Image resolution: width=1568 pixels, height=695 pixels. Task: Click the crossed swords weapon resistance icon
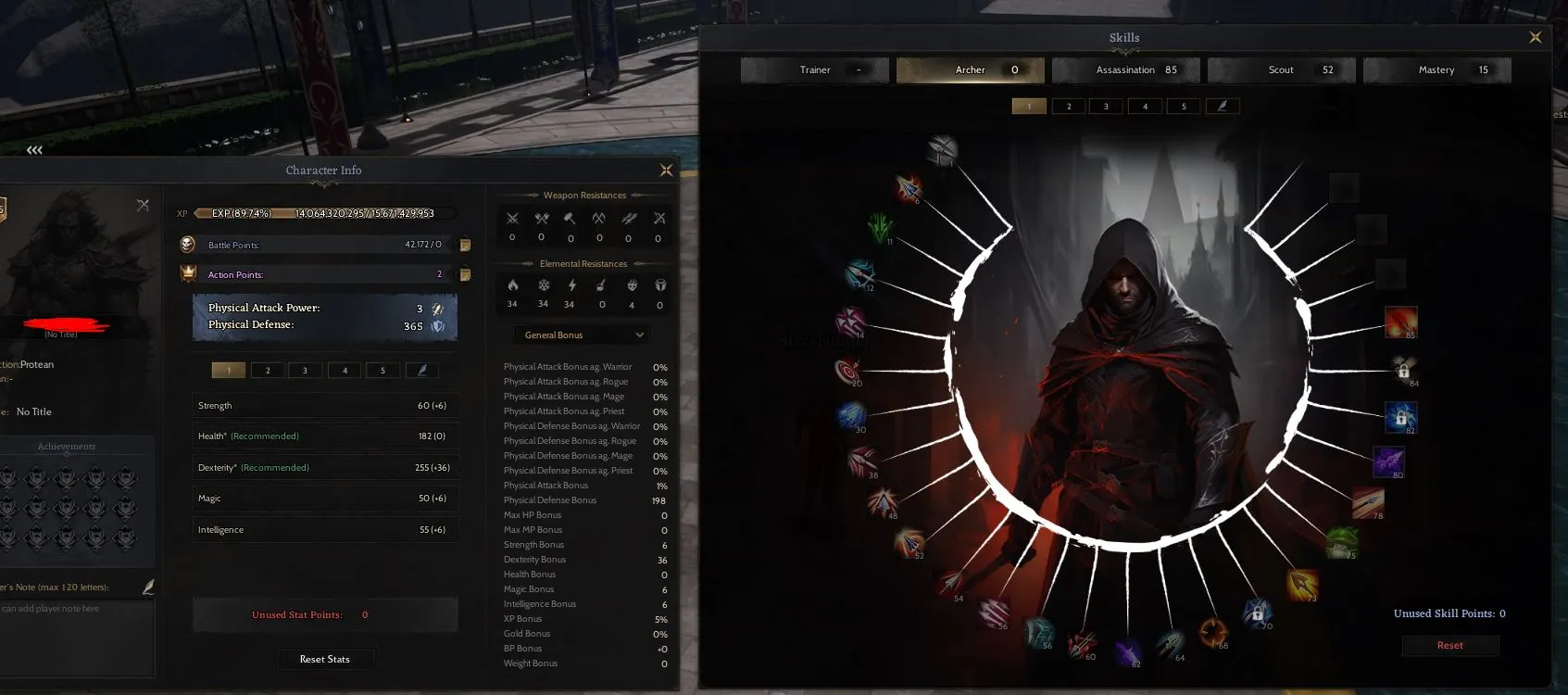click(x=512, y=219)
